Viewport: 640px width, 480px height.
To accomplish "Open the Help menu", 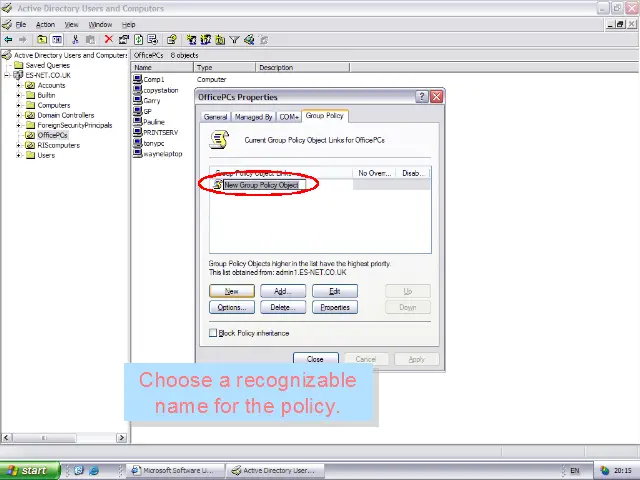I will click(129, 24).
